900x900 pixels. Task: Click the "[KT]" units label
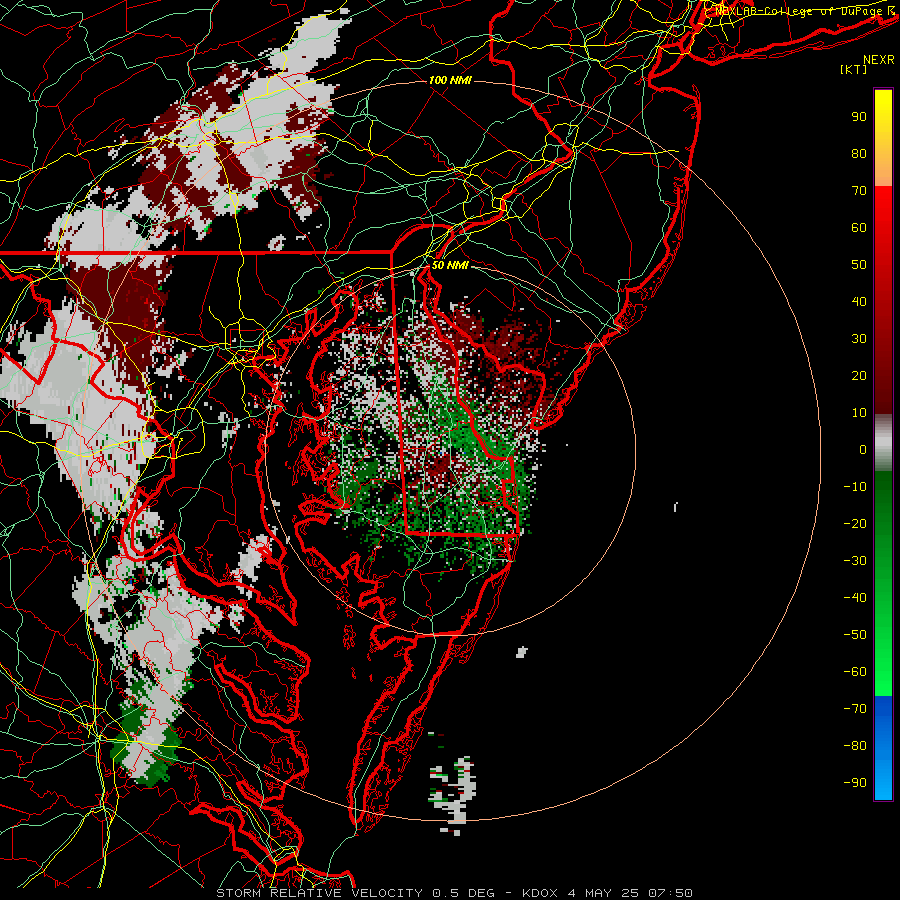[x=853, y=69]
